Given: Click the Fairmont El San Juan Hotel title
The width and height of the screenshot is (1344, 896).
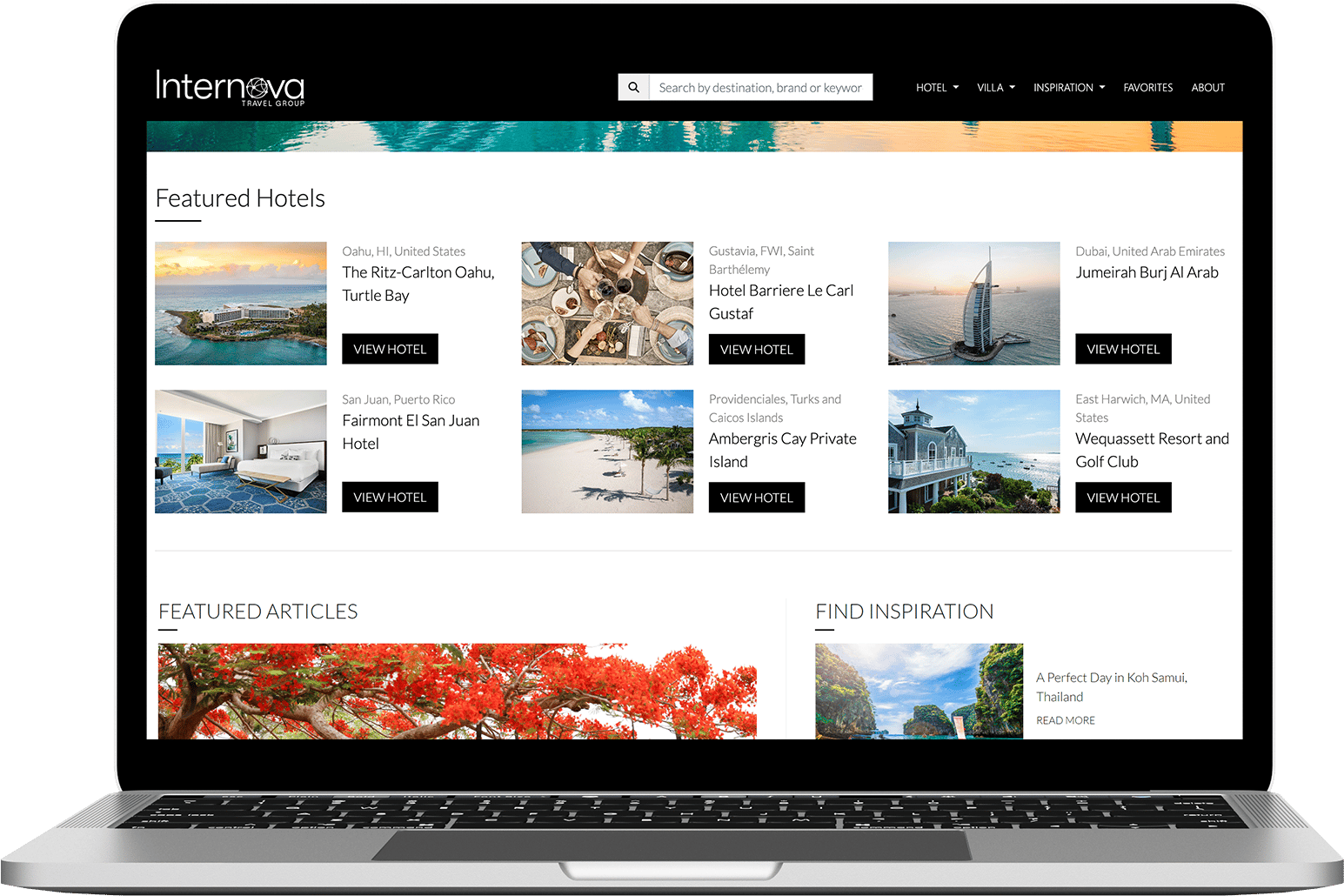Looking at the screenshot, I should 411,431.
